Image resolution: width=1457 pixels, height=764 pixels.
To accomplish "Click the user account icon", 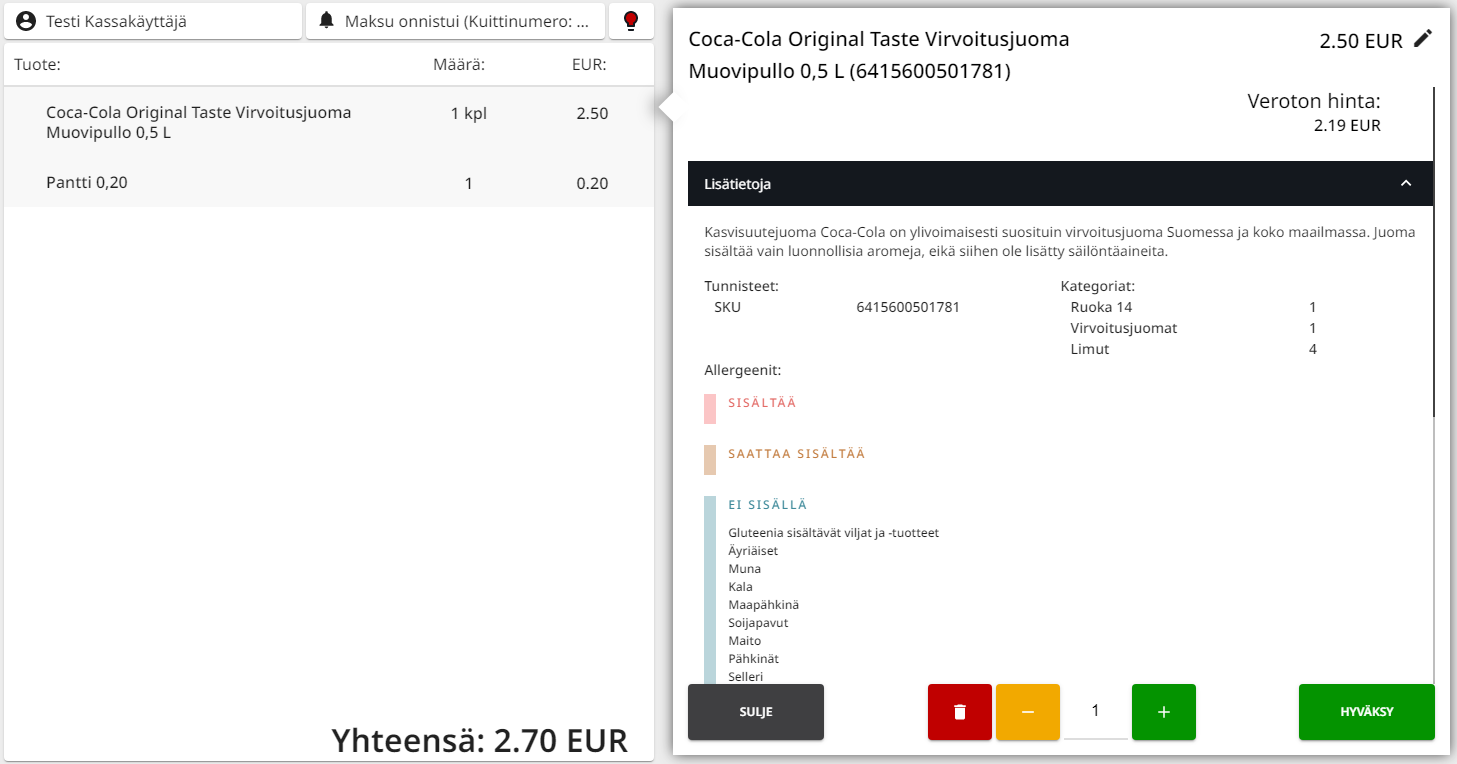I will coord(26,21).
